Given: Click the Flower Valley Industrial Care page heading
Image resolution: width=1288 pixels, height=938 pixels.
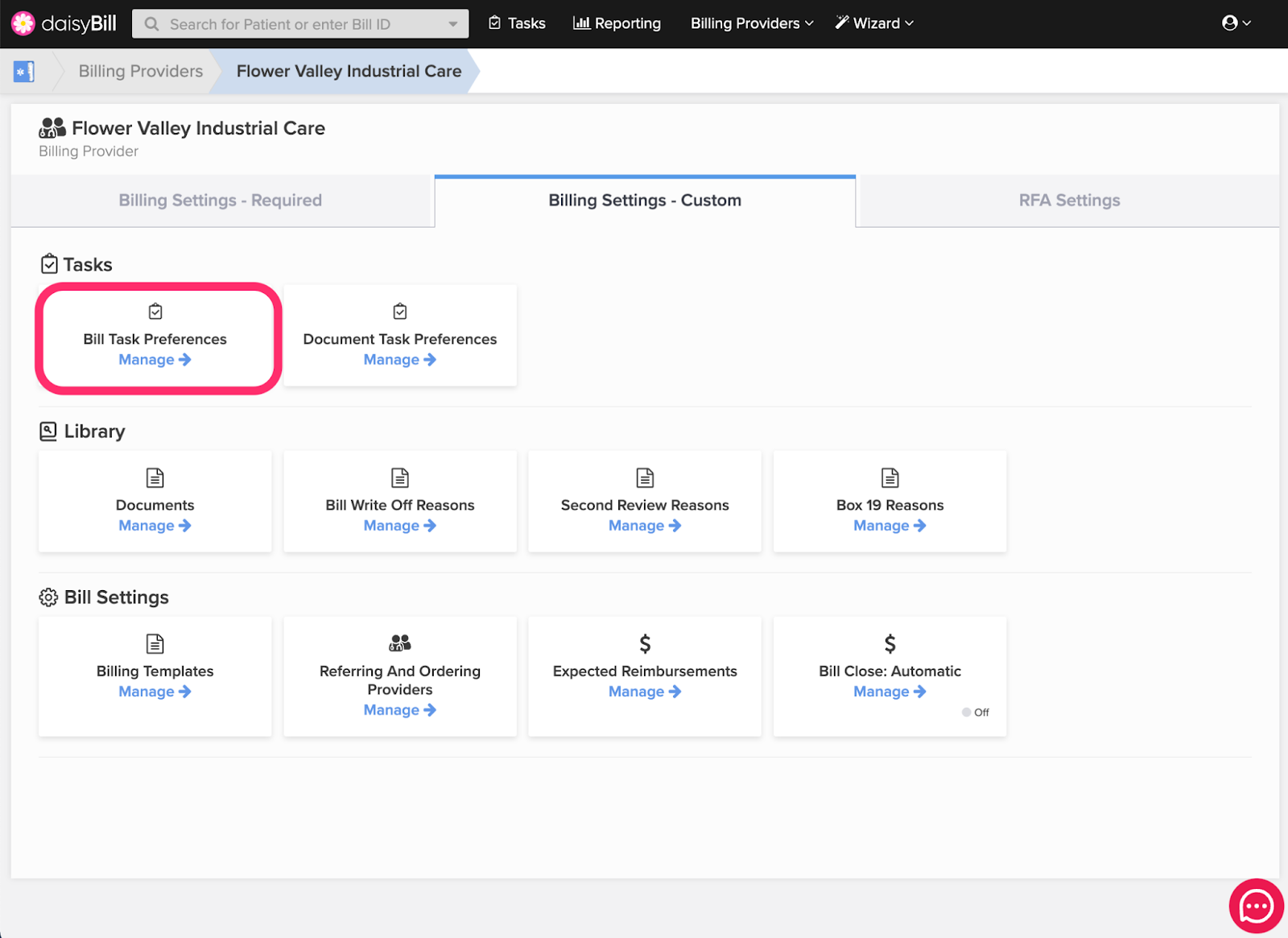Looking at the screenshot, I should pyautogui.click(x=198, y=128).
